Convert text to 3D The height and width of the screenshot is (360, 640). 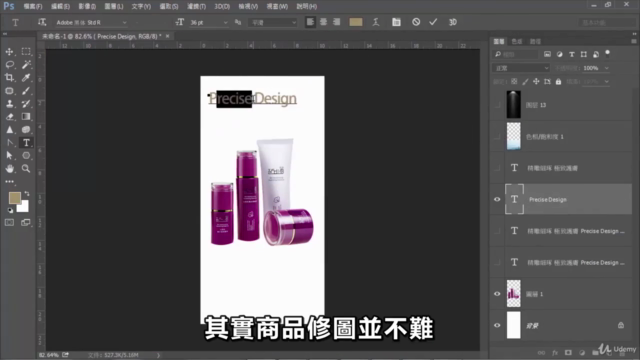(x=453, y=22)
